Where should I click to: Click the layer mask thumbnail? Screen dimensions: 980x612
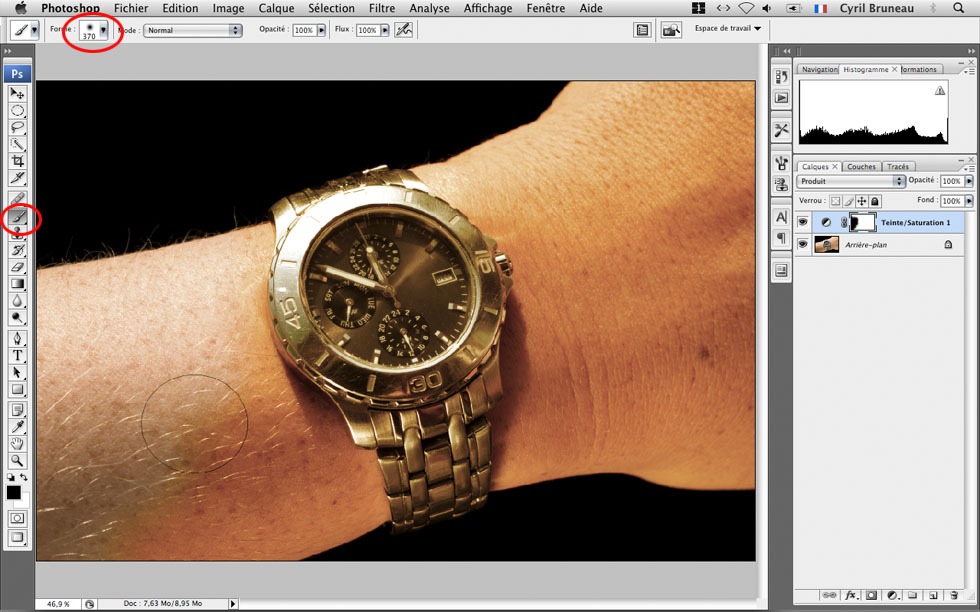tap(863, 222)
